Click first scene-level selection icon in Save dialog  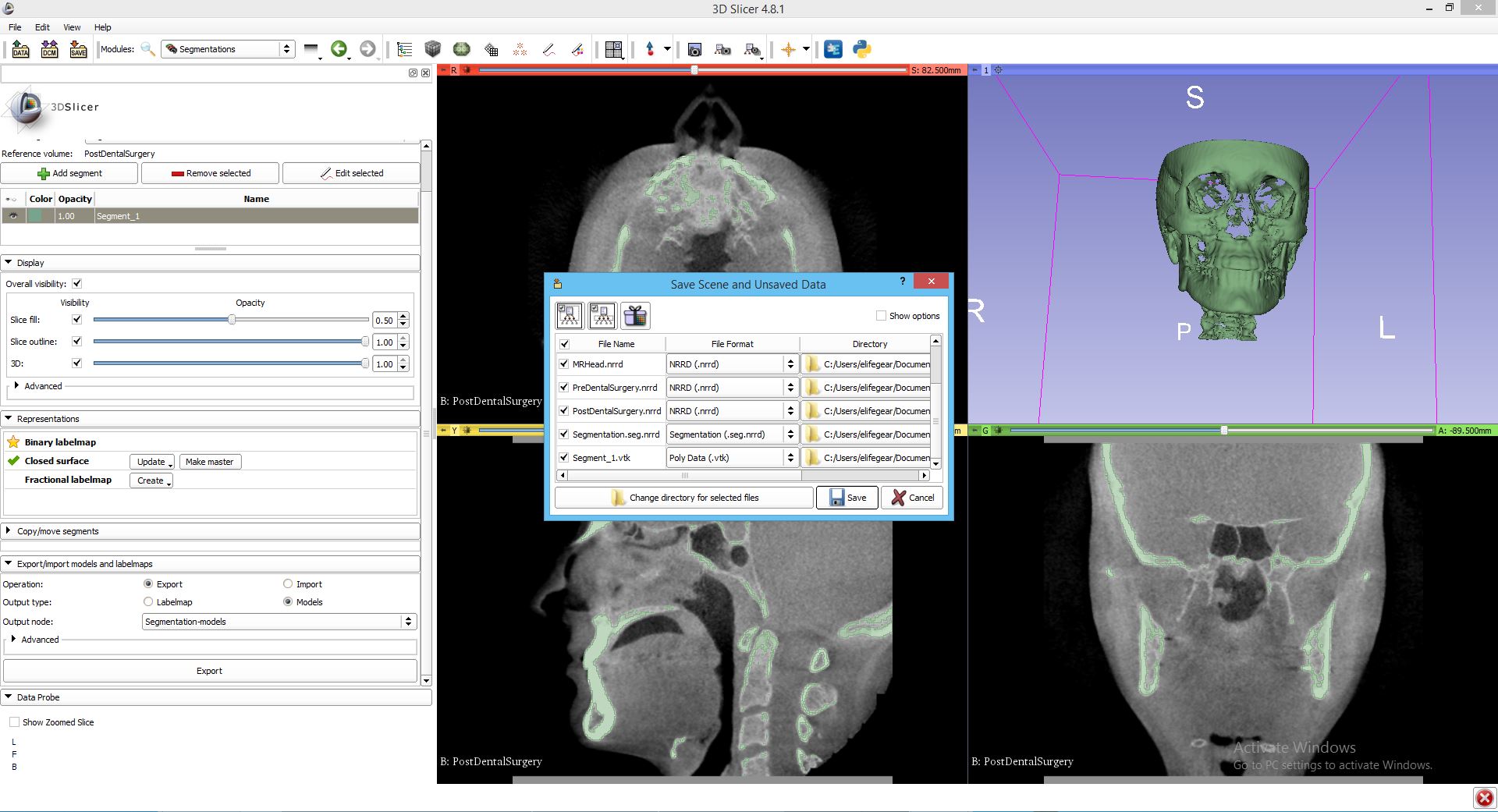point(570,316)
